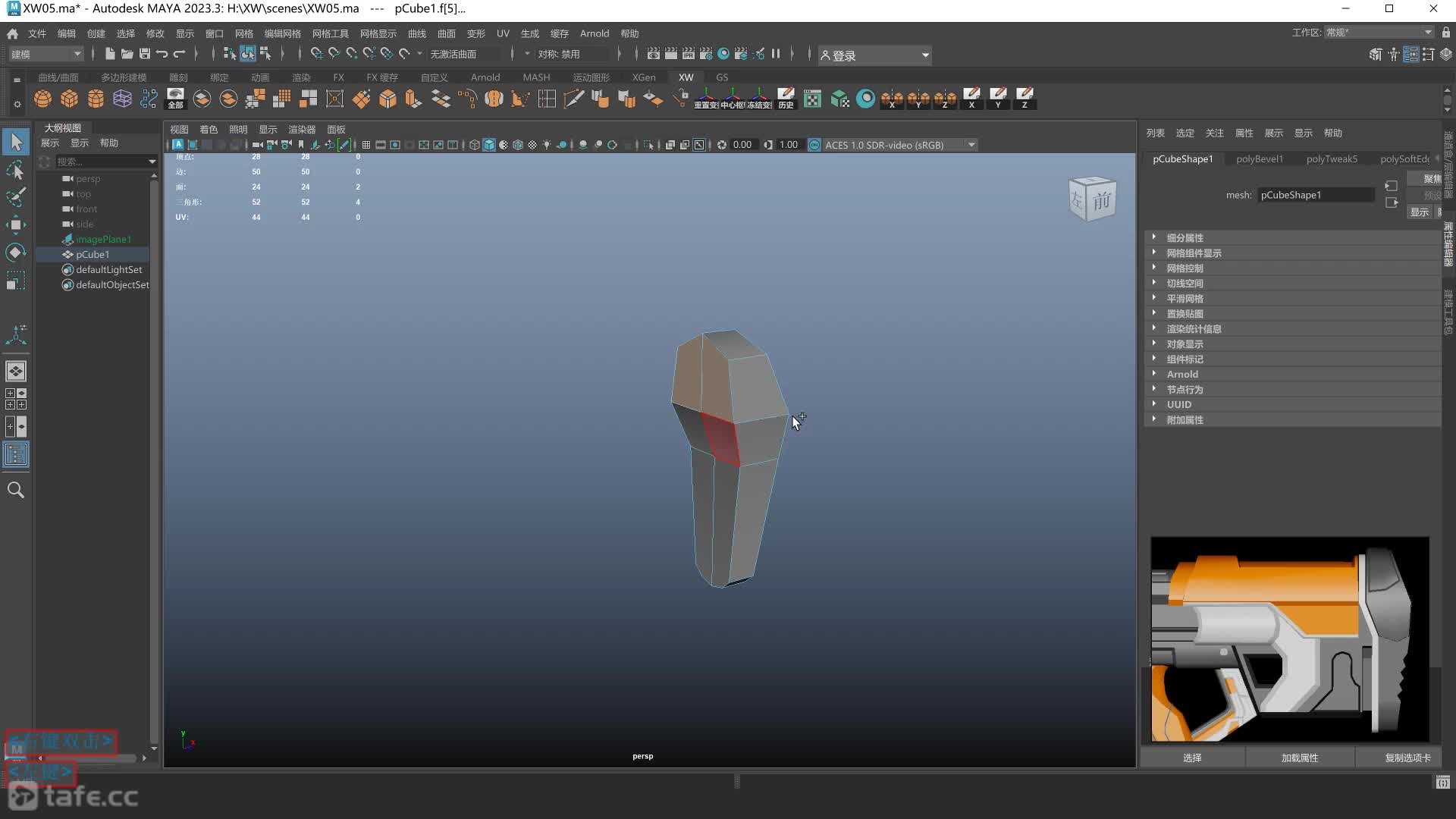The width and height of the screenshot is (1456, 819).
Task: Click the mesh name field pCubeShape1
Action: (x=1315, y=195)
